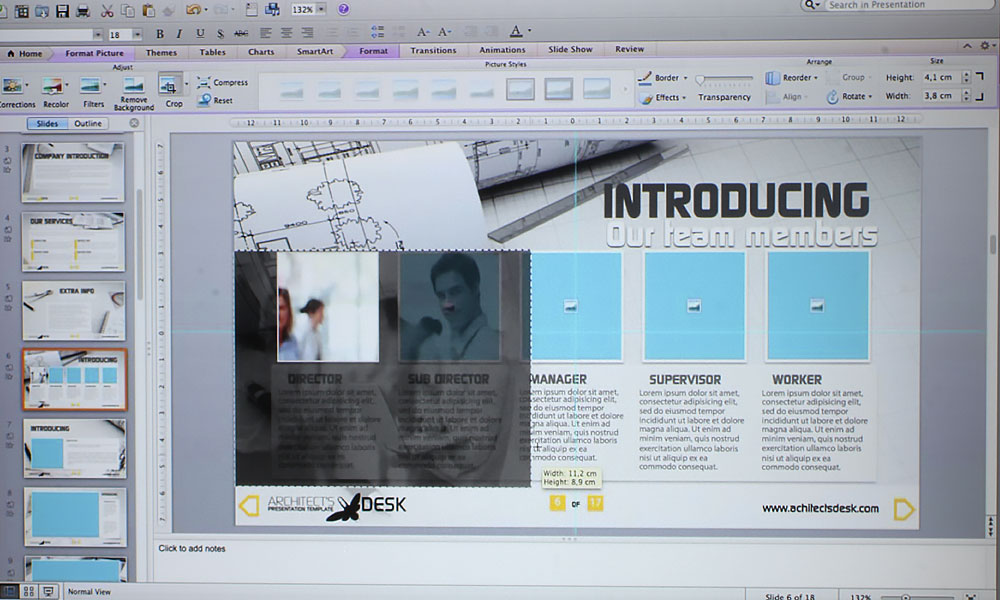
Task: Click the Cut scissors icon
Action: click(x=107, y=10)
